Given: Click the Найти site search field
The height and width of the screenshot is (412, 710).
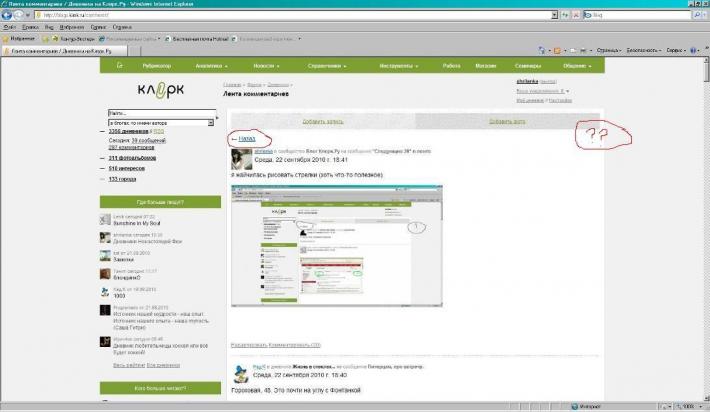Looking at the screenshot, I should [162, 113].
